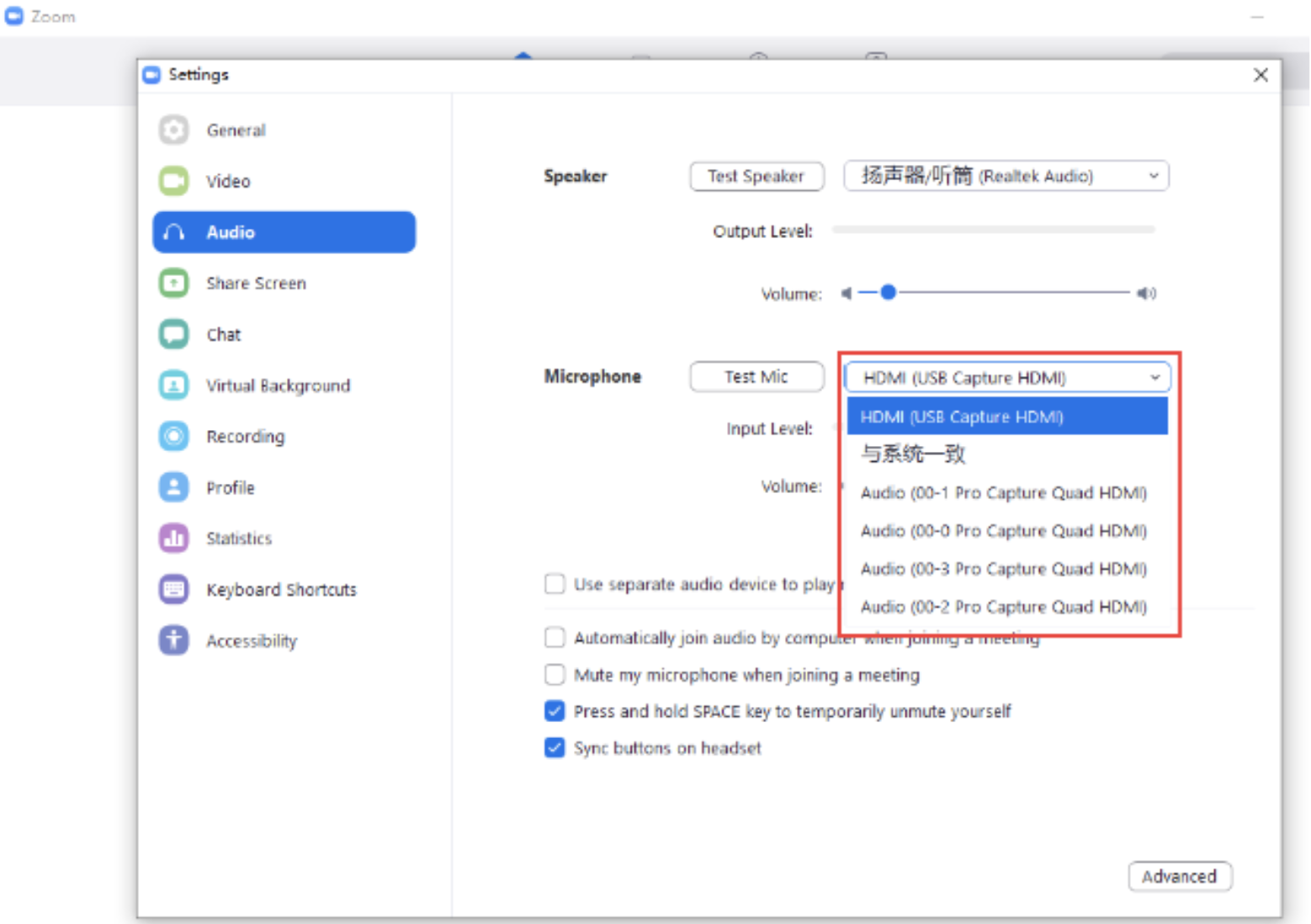Open Keyboard Shortcuts settings section
The image size is (1311, 924).
[281, 589]
